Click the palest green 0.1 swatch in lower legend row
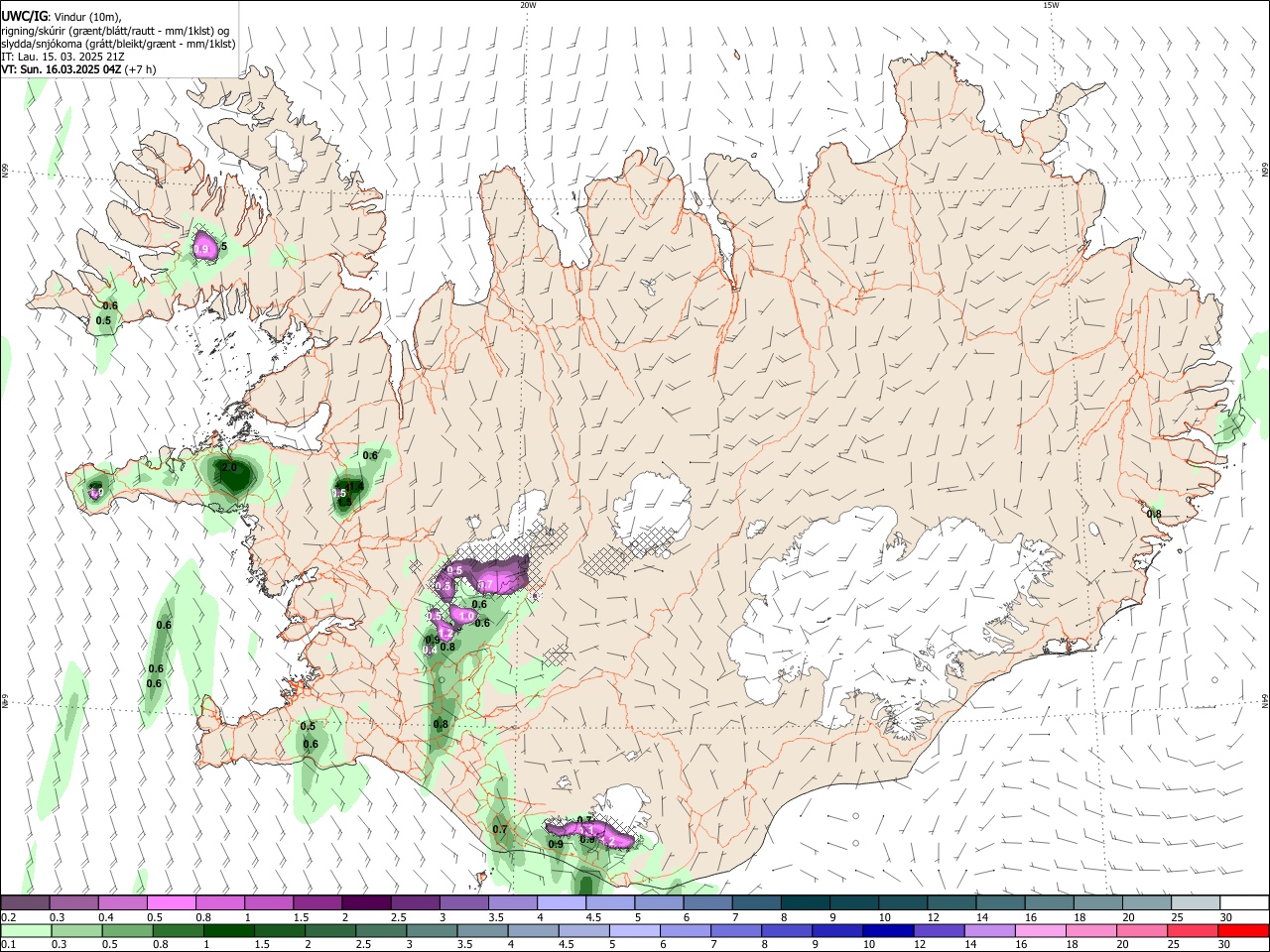Viewport: 1270px width, 952px height. 26,931
